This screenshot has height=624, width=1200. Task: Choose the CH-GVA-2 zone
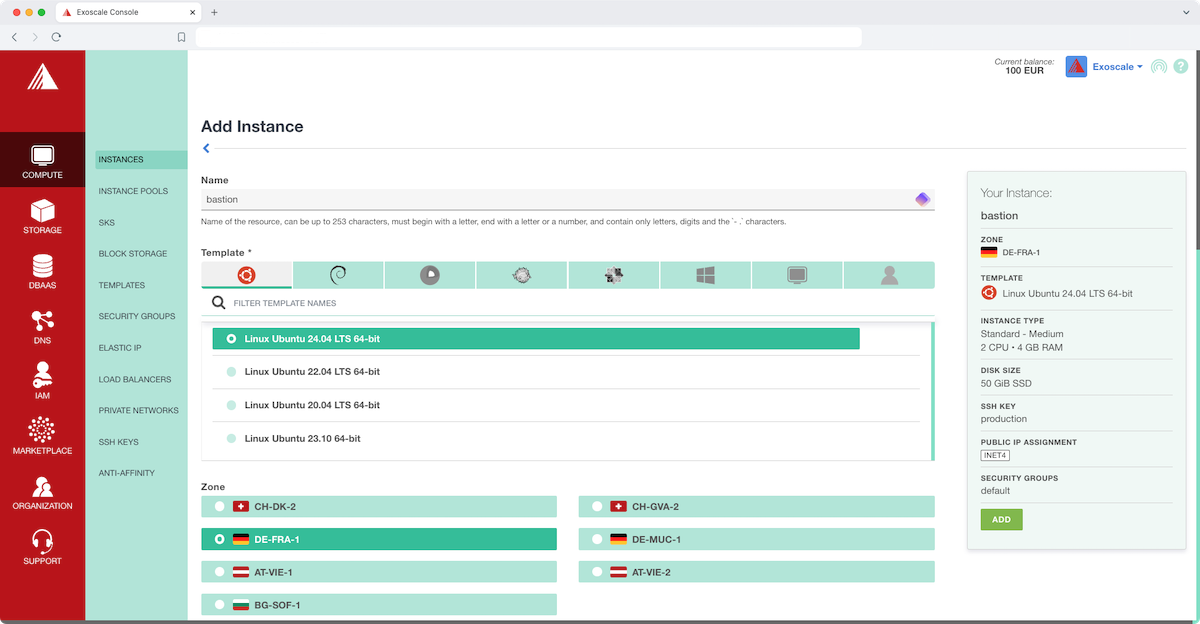[757, 507]
